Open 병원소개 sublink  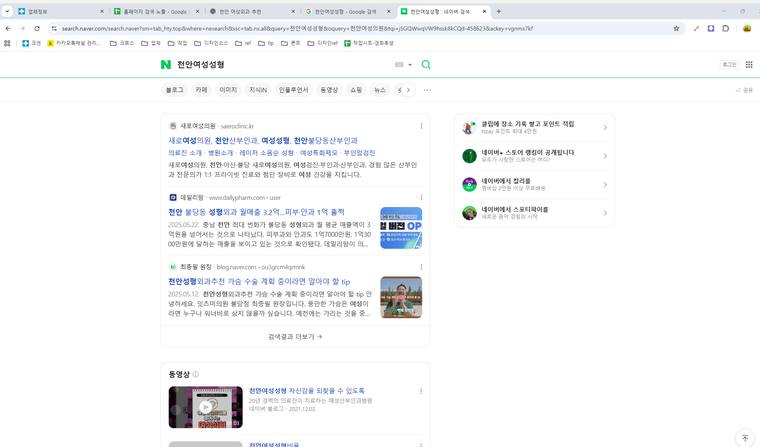coord(221,153)
